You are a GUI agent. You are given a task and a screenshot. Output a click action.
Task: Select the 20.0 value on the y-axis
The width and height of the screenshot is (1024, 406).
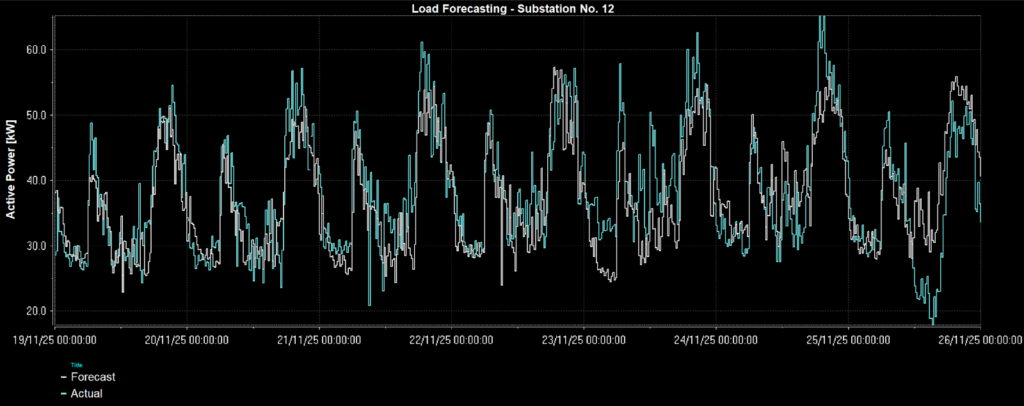37,311
